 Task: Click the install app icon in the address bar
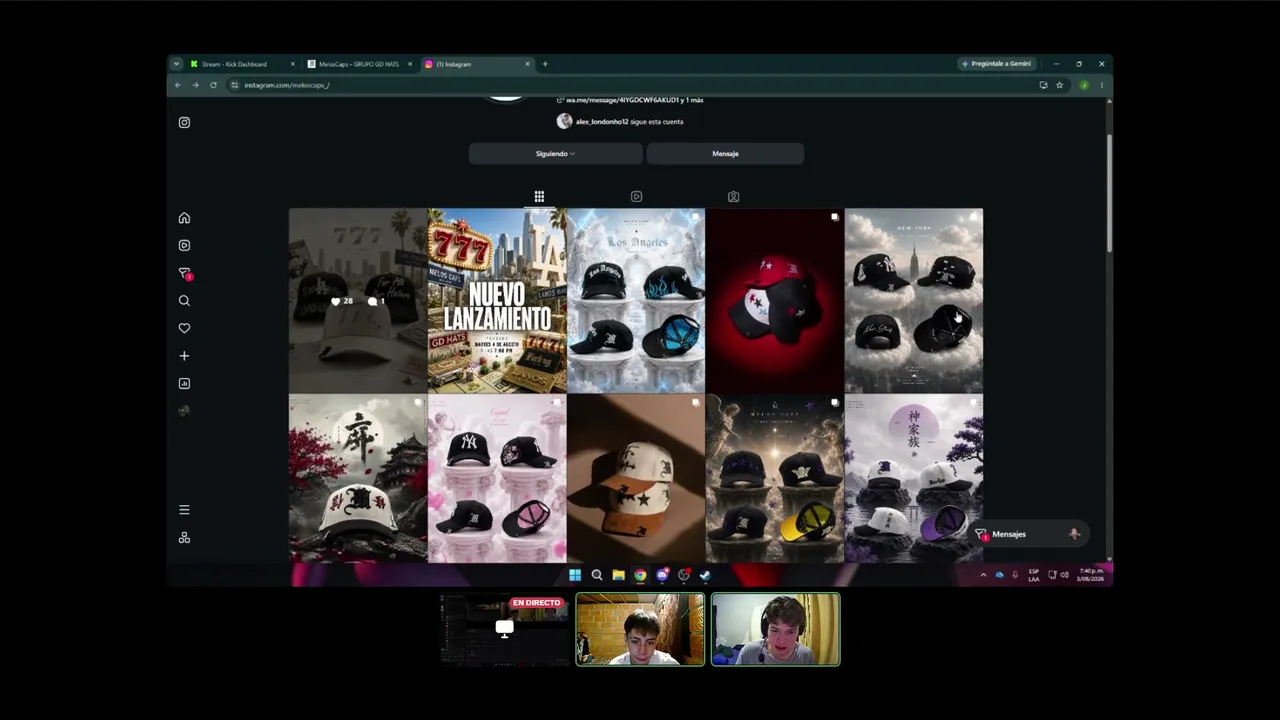click(x=1043, y=85)
